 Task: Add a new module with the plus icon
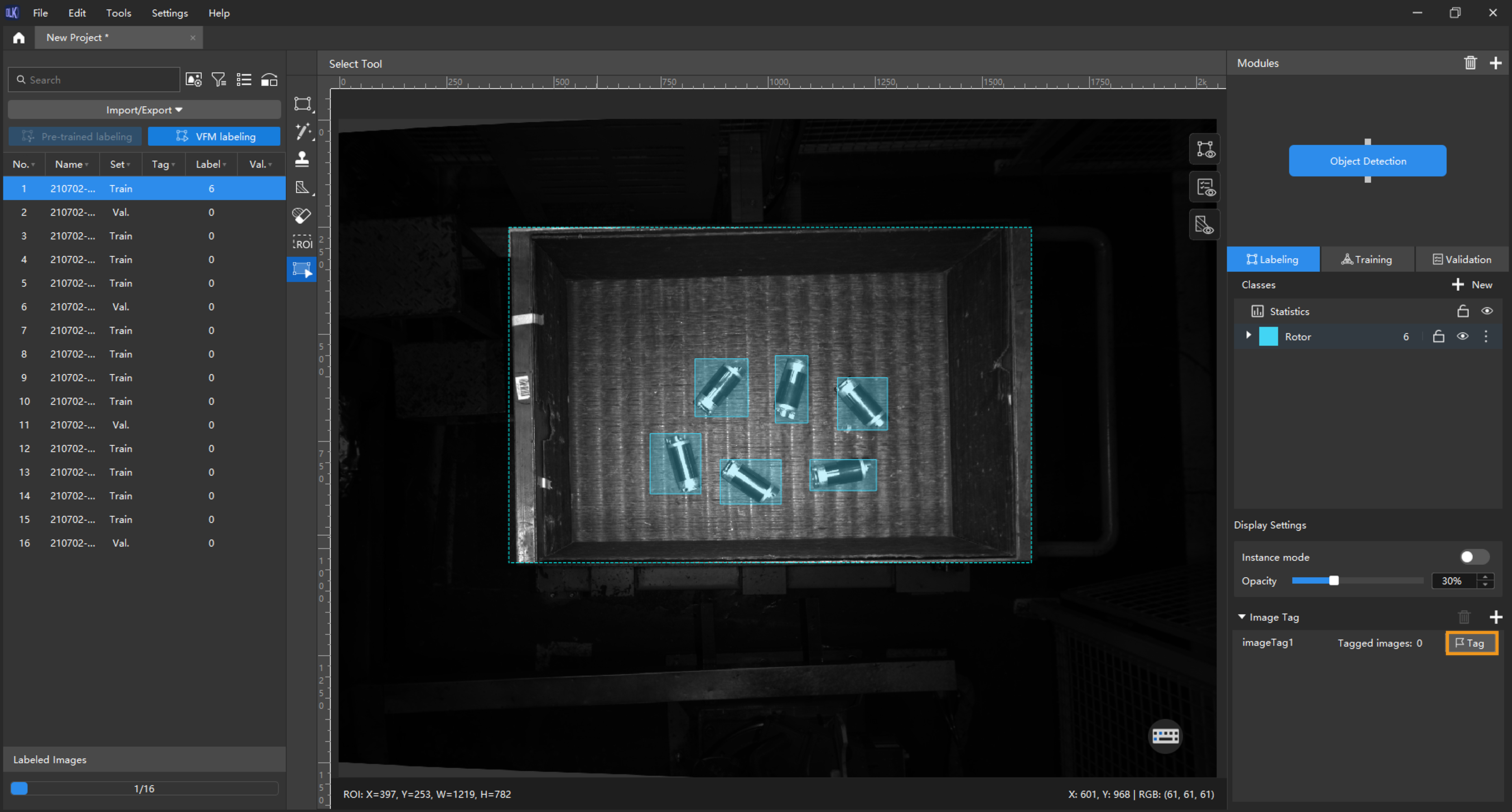point(1495,63)
